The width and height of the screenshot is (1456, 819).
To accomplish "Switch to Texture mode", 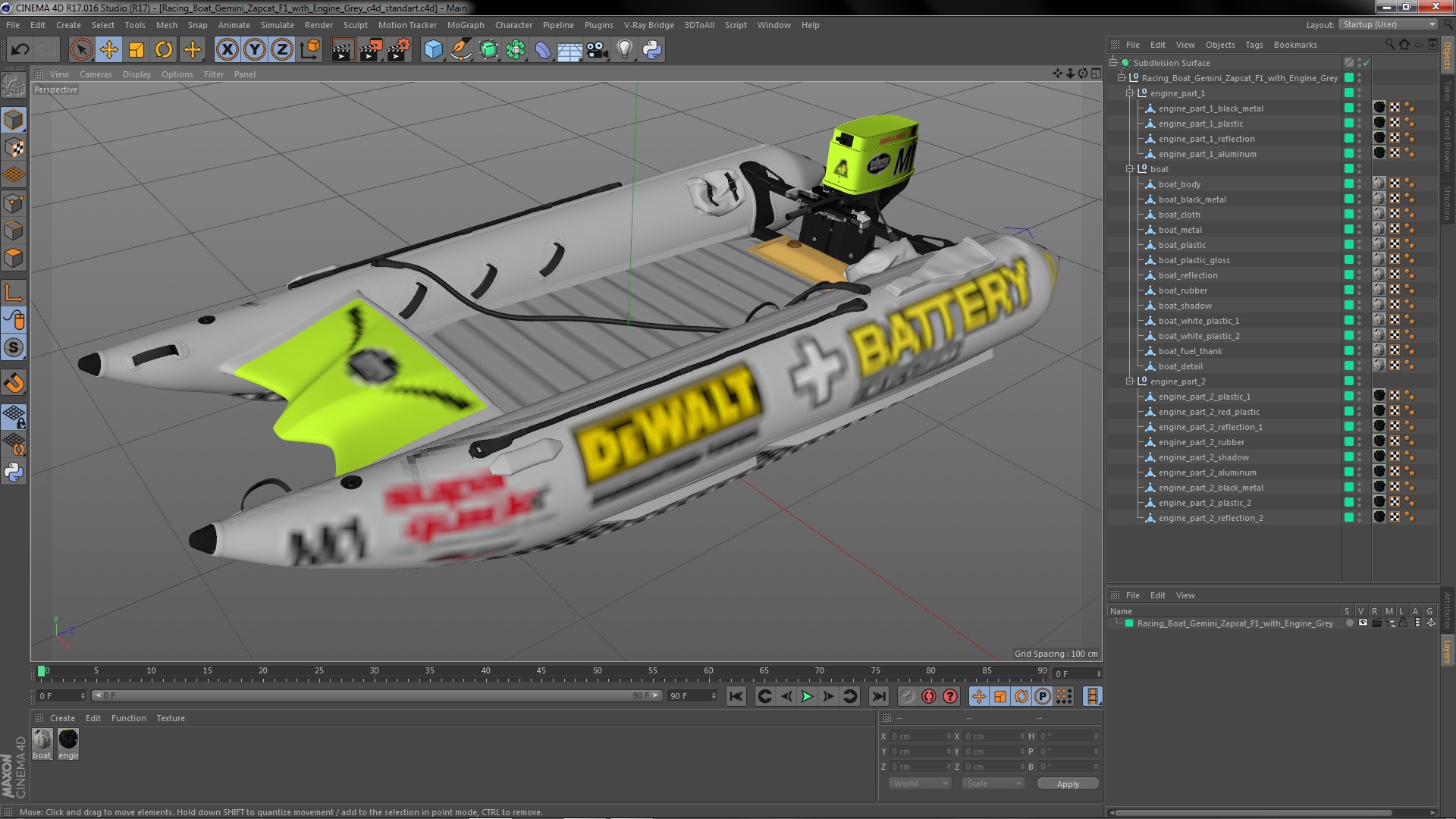I will click(14, 148).
